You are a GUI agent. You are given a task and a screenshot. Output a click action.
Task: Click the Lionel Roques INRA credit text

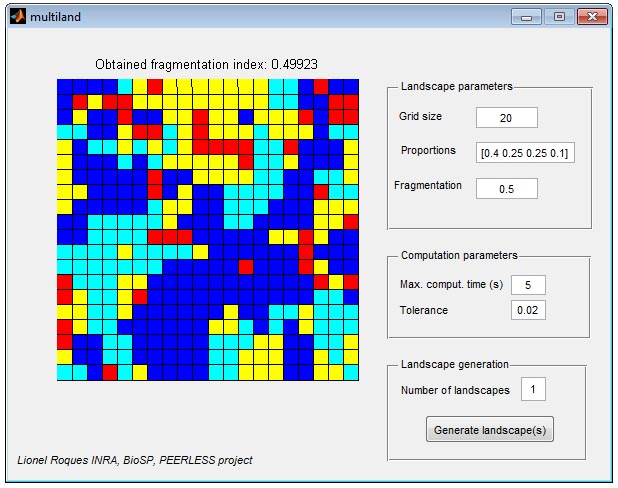coord(135,460)
